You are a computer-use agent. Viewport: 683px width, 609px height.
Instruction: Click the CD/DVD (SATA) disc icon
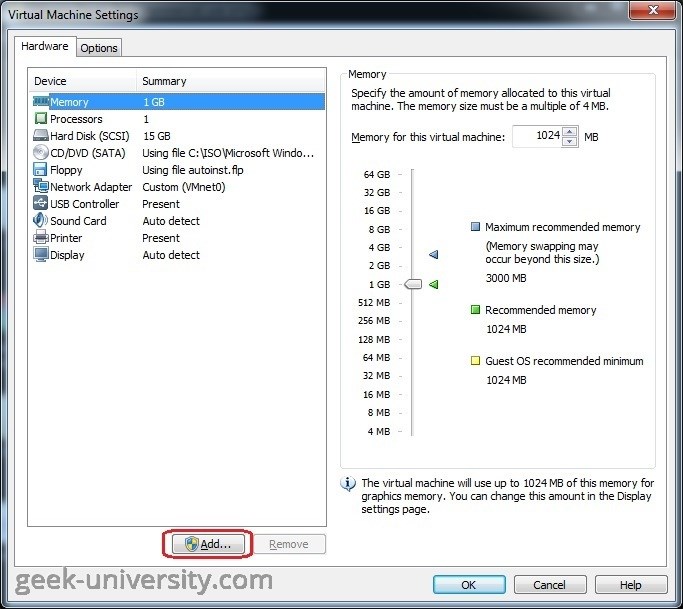[41, 152]
